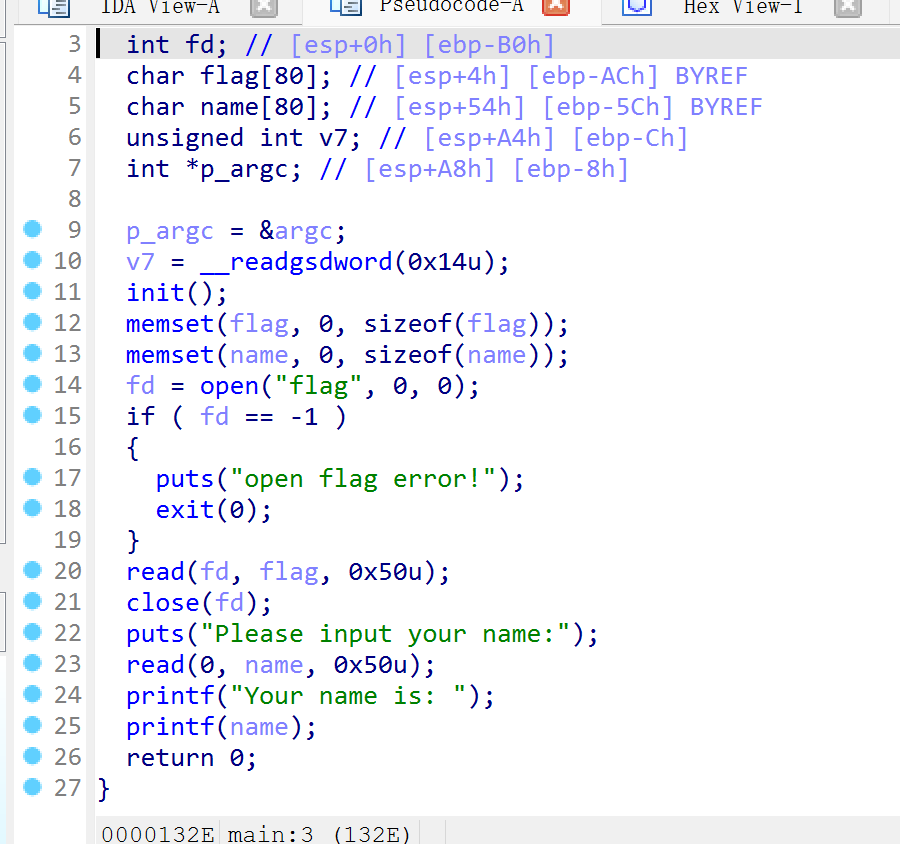
Task: Switch to the Hex View-1 tab
Action: [742, 8]
